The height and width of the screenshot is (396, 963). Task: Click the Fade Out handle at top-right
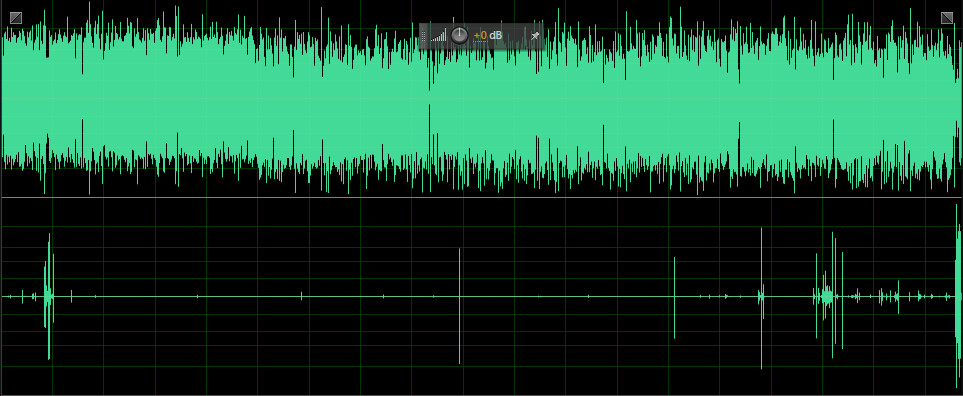click(x=947, y=18)
